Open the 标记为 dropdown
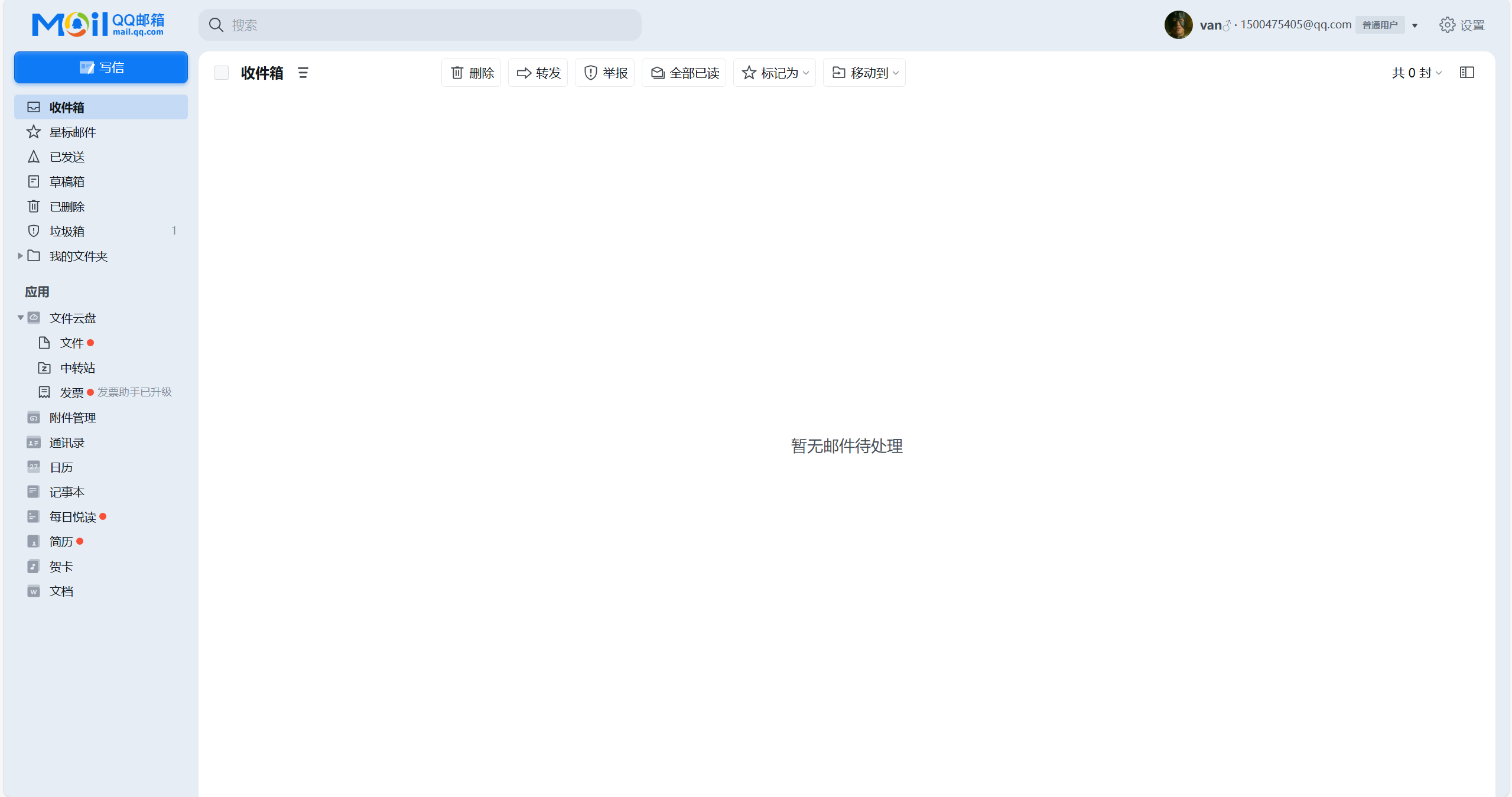The width and height of the screenshot is (1512, 797). coord(775,73)
